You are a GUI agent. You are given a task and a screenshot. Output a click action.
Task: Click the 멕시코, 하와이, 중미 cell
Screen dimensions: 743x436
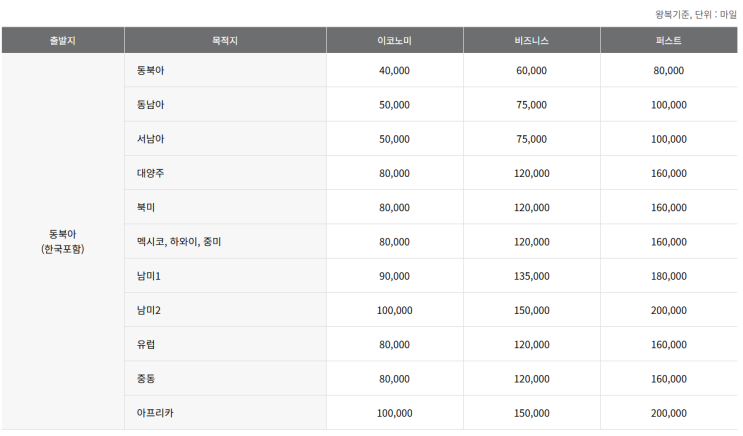179,242
